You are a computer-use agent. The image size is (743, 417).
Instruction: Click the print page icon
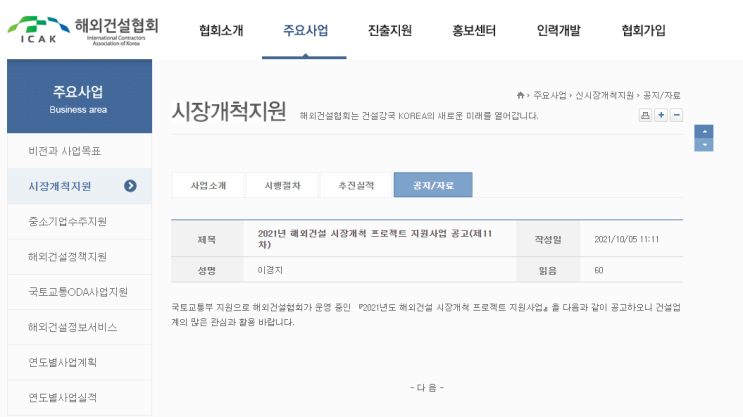(x=645, y=115)
